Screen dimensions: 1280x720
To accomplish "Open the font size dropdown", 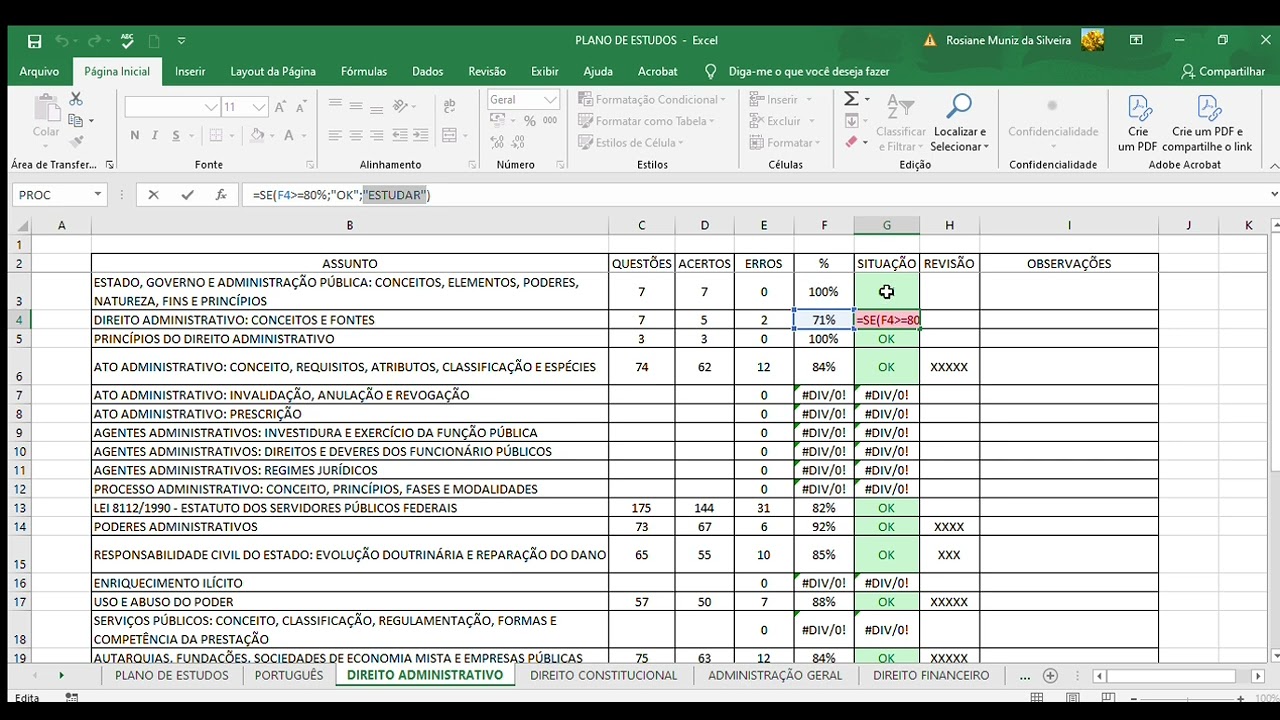I will pos(259,107).
